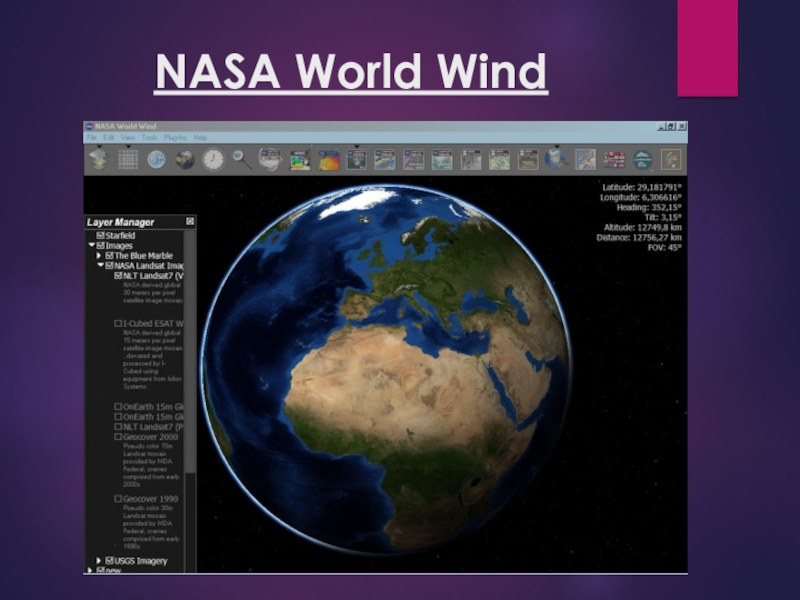Collapse the Images layer group
Viewport: 800px width, 600px height.
coord(91,245)
